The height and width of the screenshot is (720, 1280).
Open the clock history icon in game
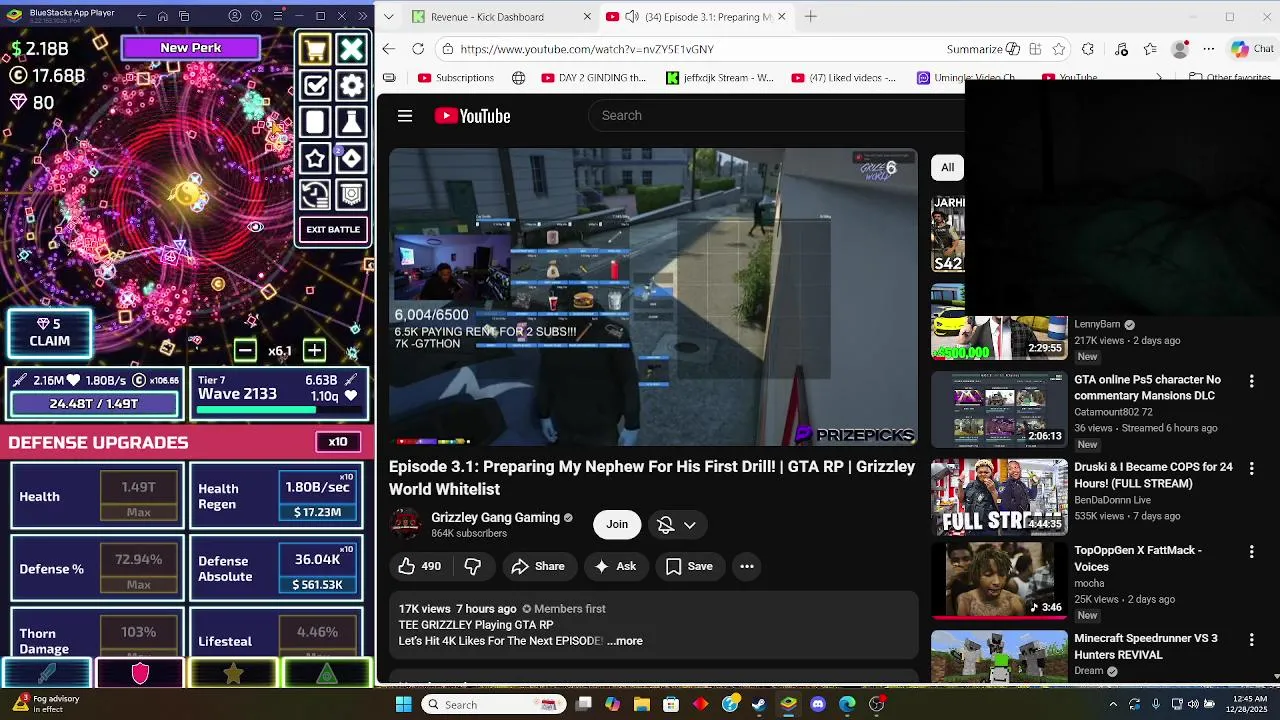click(x=315, y=194)
